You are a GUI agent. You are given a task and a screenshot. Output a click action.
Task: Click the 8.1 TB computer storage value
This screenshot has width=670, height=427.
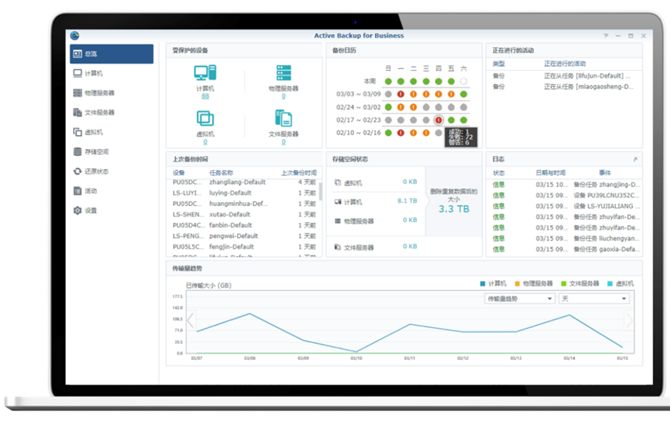(407, 201)
